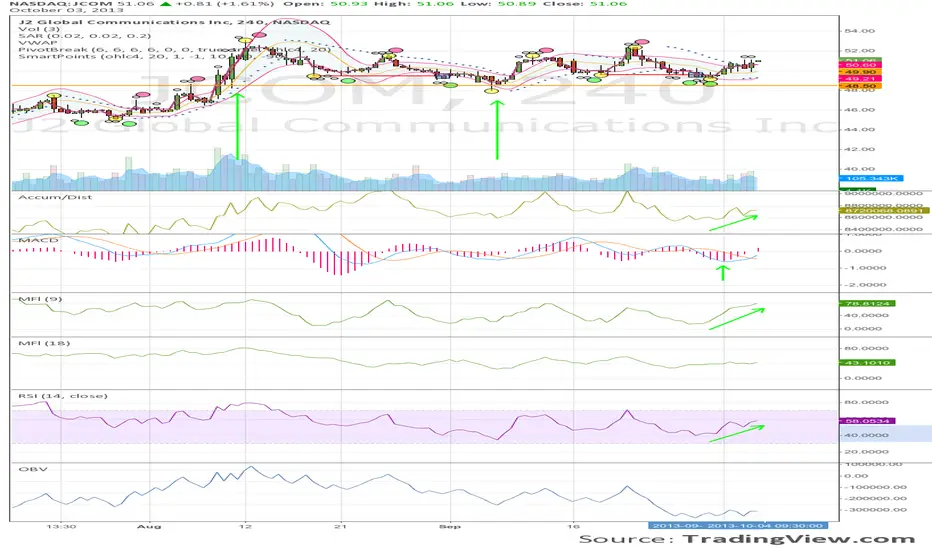Click the 8600000.0000 Accum/Dist axis label
This screenshot has width=932, height=550.
883,218
